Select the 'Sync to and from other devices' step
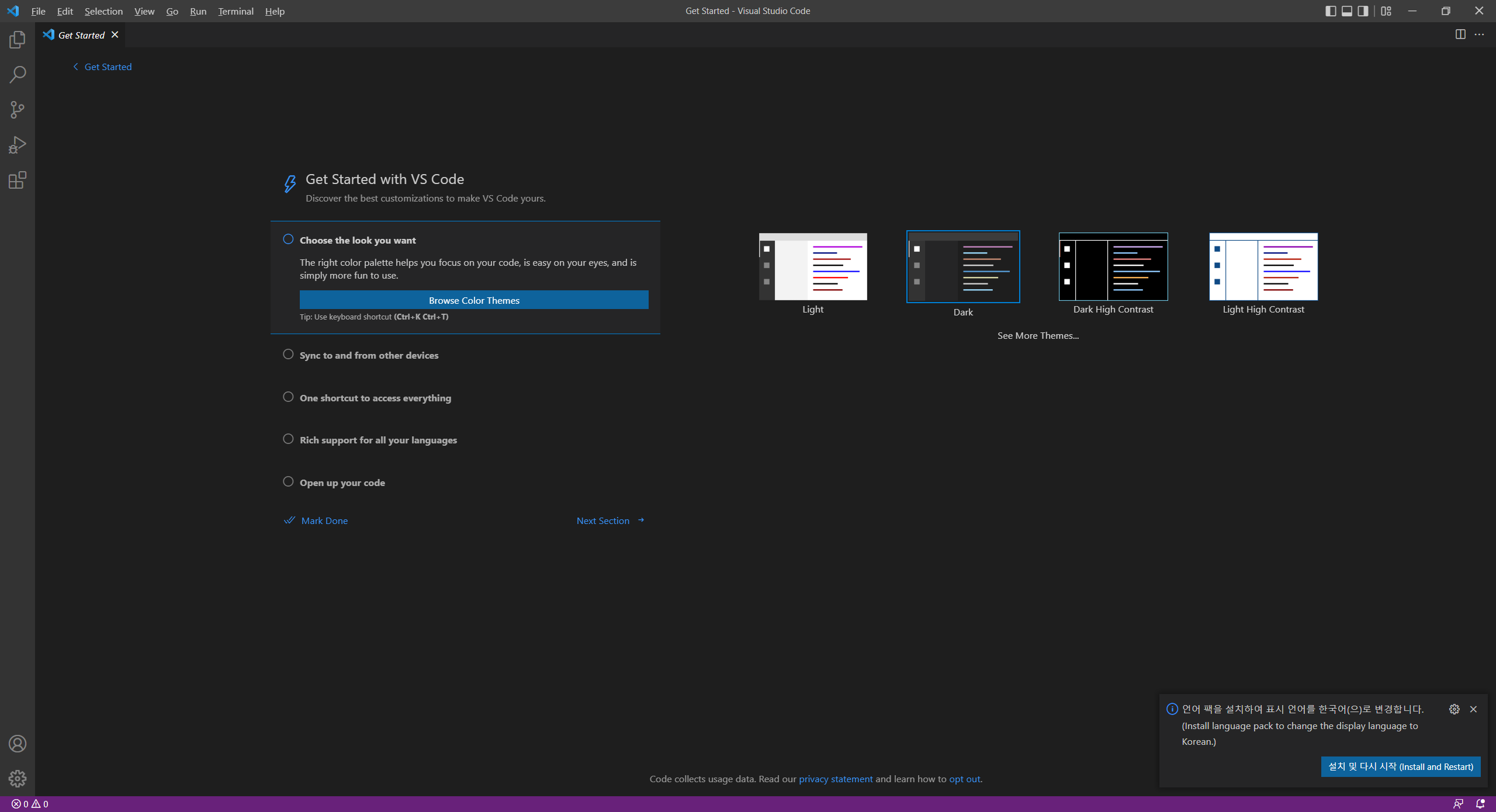Viewport: 1496px width, 812px height. coord(369,355)
